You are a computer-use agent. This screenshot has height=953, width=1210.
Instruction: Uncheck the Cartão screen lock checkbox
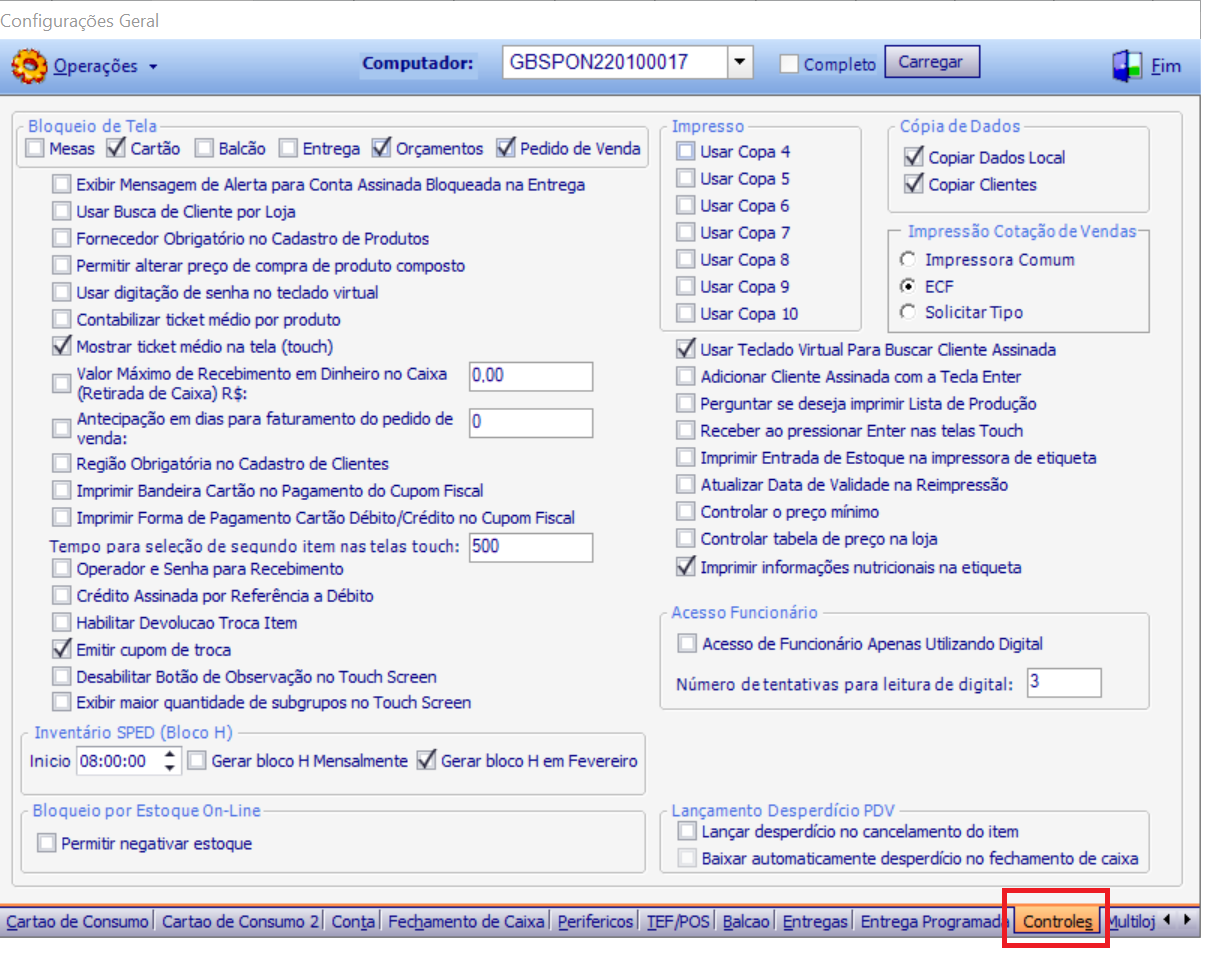click(115, 149)
